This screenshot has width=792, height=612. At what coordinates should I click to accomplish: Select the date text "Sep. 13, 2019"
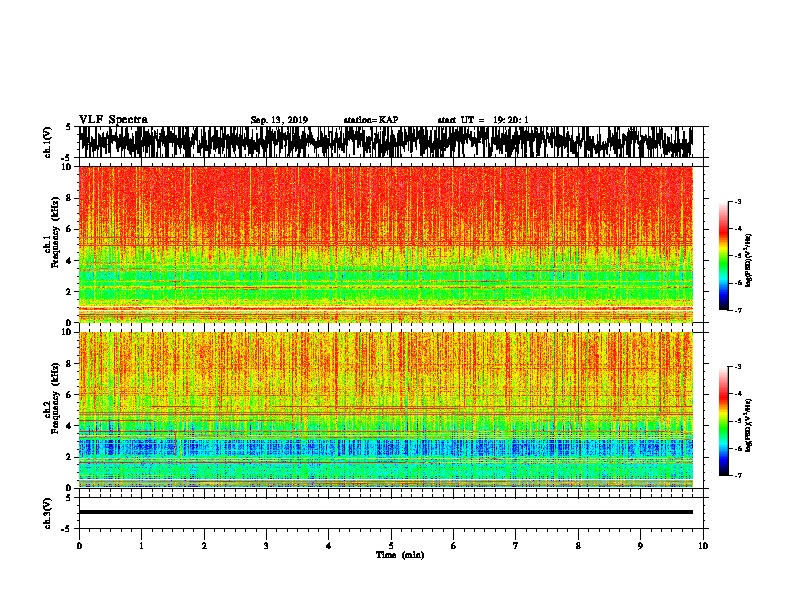click(279, 120)
